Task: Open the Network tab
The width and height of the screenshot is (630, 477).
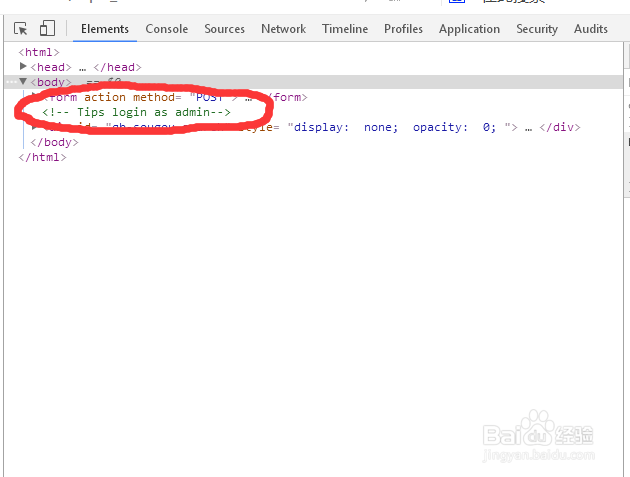Action: (x=283, y=29)
